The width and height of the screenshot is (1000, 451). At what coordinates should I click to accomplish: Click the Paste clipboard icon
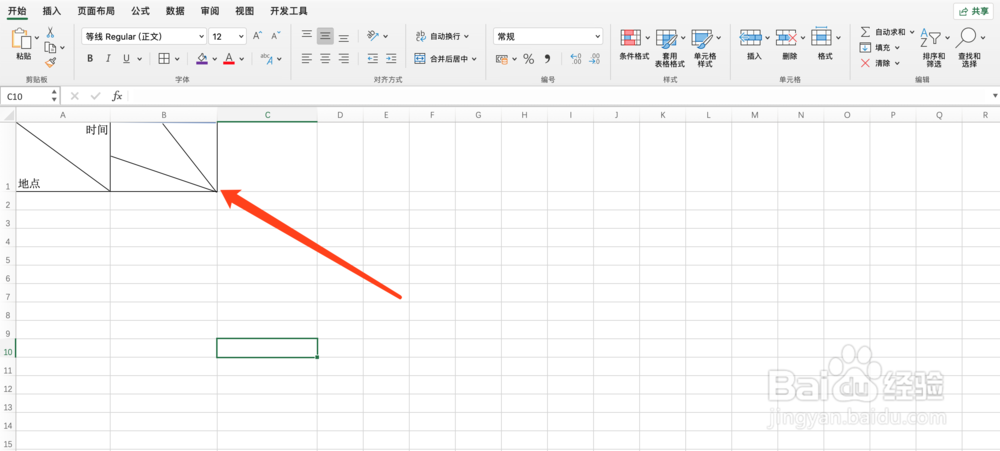[22, 39]
